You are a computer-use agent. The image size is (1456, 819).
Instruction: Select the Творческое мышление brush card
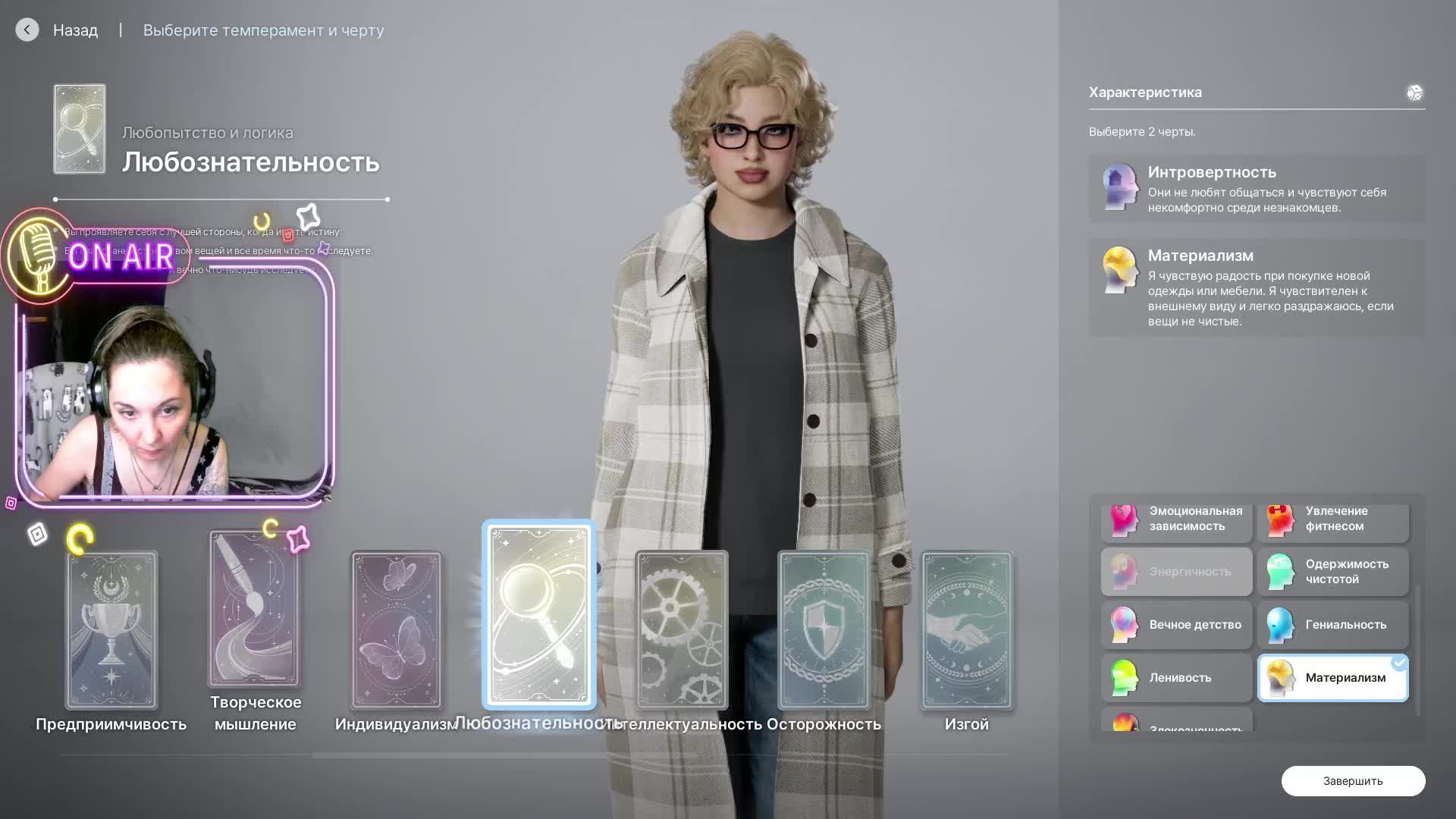coord(254,608)
